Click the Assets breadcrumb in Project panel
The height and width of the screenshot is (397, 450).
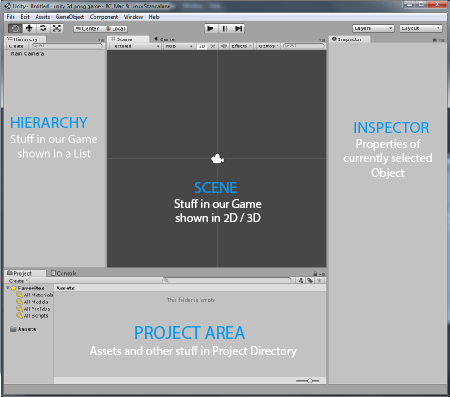[x=65, y=288]
